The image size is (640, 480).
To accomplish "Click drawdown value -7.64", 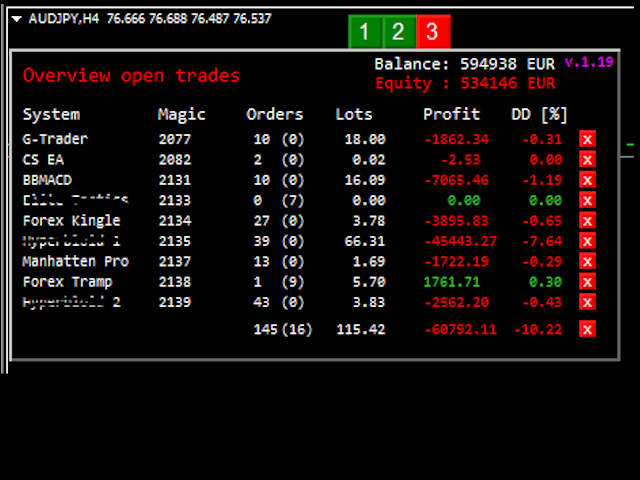I will tap(542, 241).
